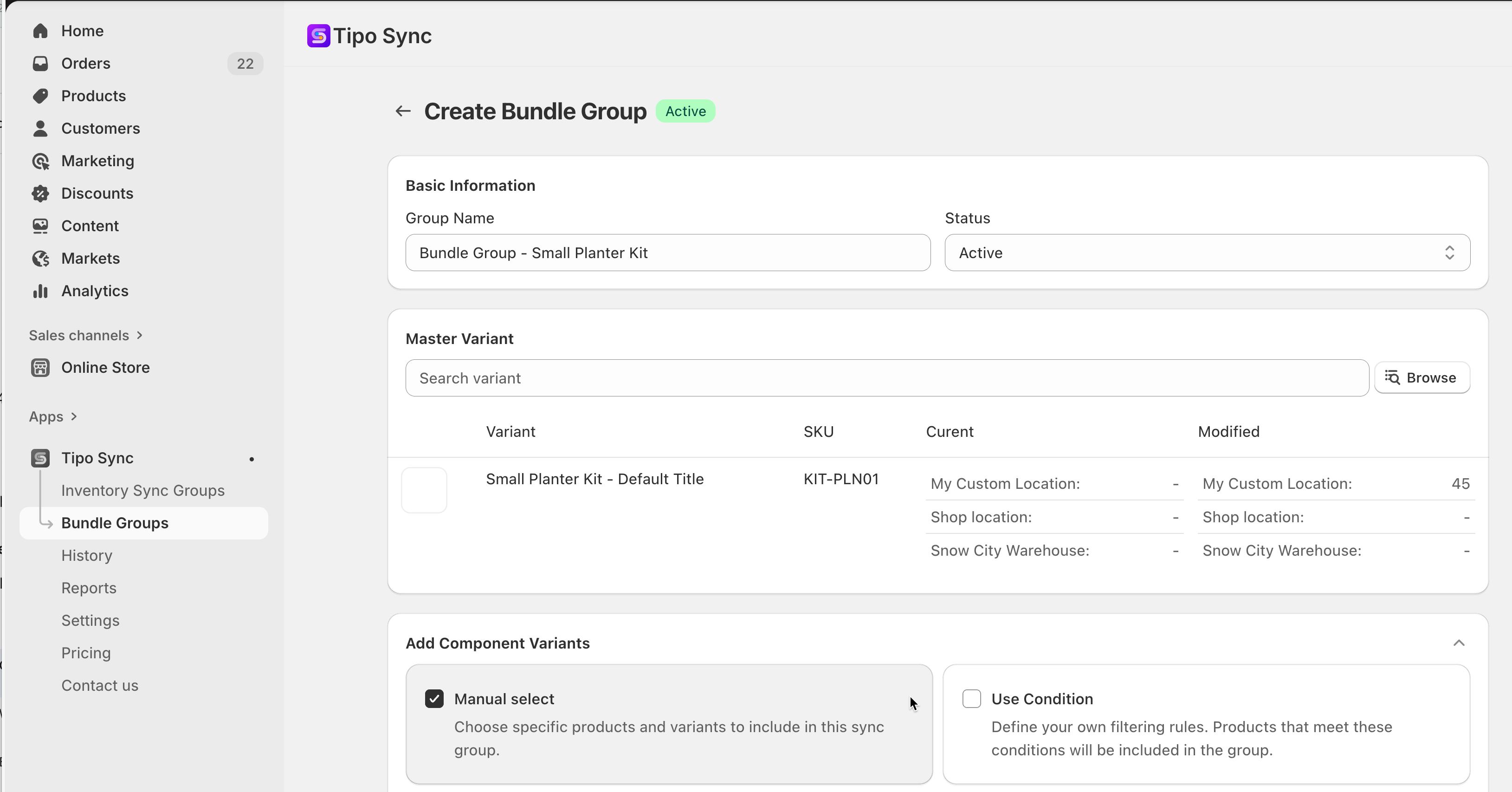Click the Tipo Sync logo in header
Image resolution: width=1512 pixels, height=792 pixels.
click(319, 36)
